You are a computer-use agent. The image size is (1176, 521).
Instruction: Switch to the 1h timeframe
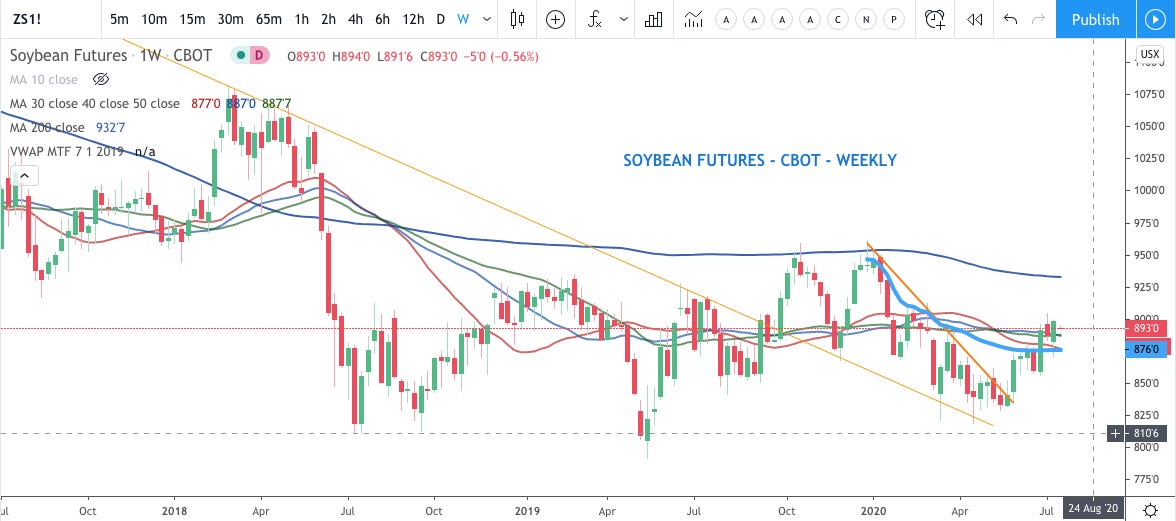302,19
